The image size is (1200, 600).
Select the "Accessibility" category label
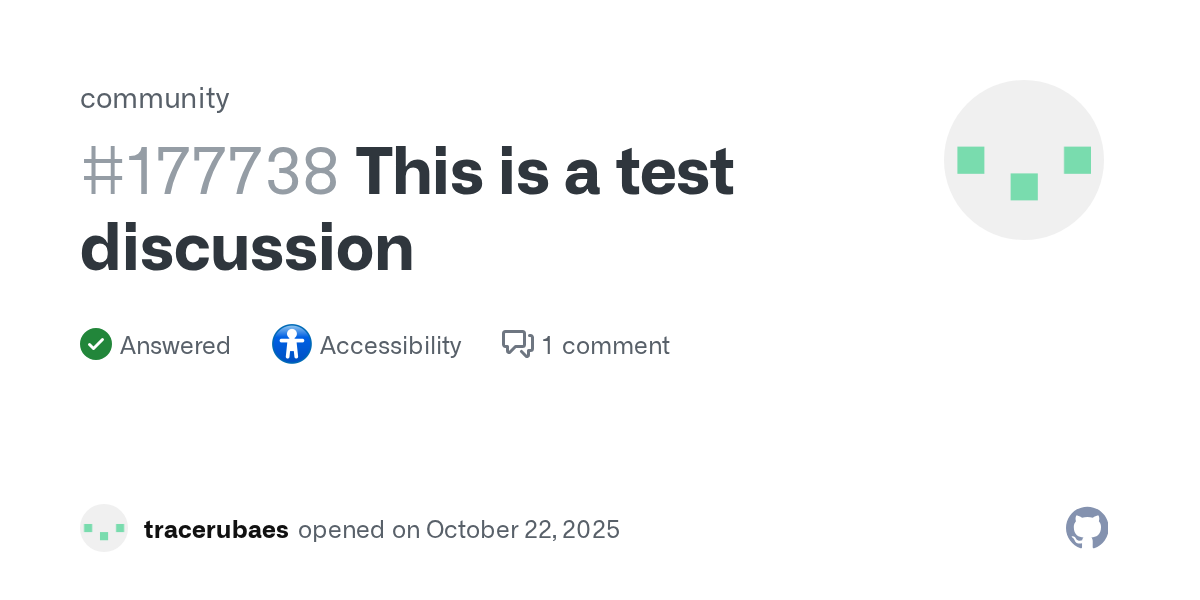pyautogui.click(x=390, y=346)
